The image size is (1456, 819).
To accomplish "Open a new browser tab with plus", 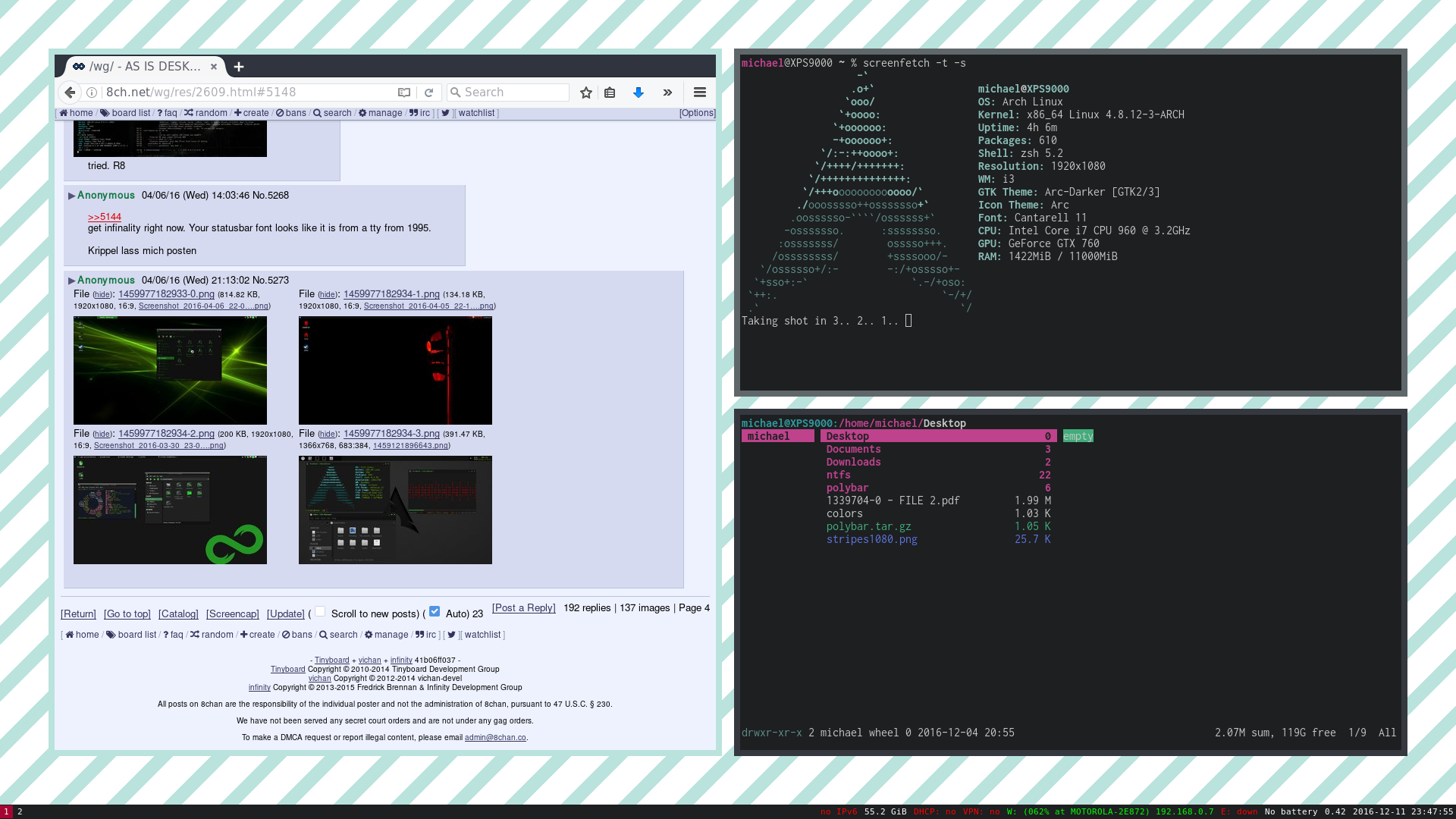I will (239, 67).
